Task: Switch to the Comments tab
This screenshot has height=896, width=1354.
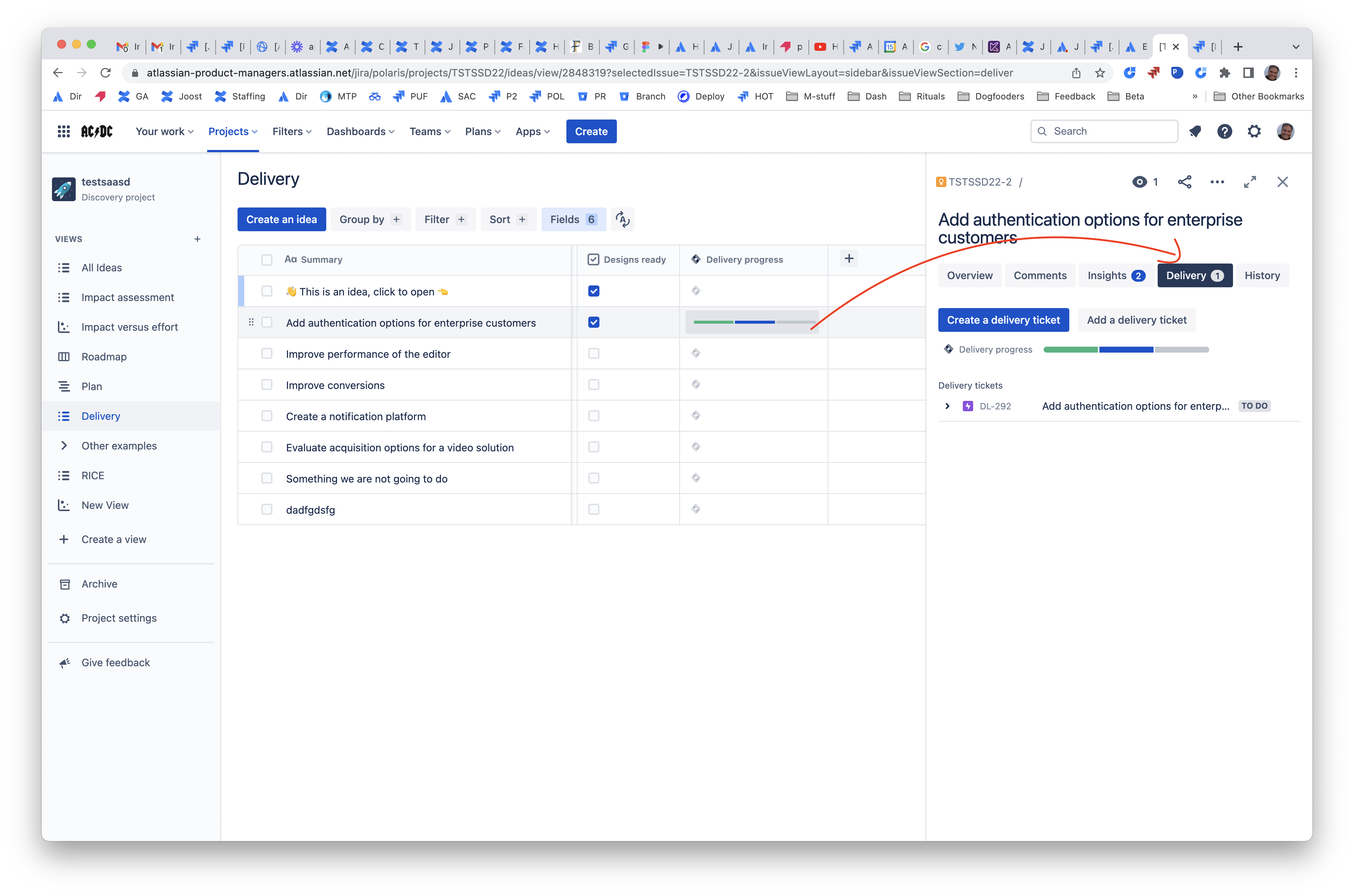Action: tap(1040, 275)
